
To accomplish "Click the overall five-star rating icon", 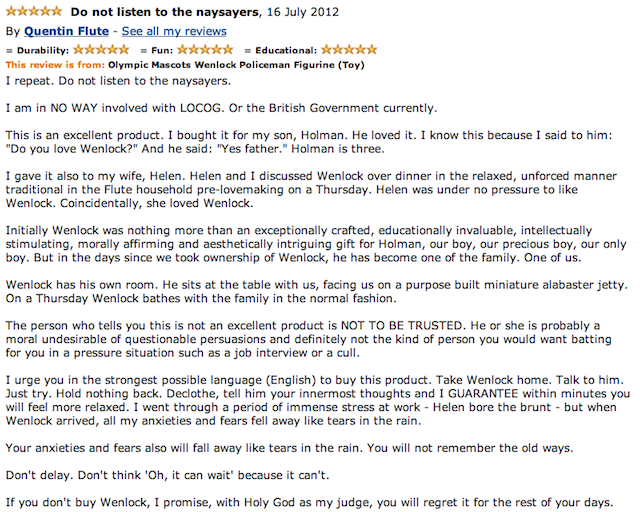I will 33,13.
